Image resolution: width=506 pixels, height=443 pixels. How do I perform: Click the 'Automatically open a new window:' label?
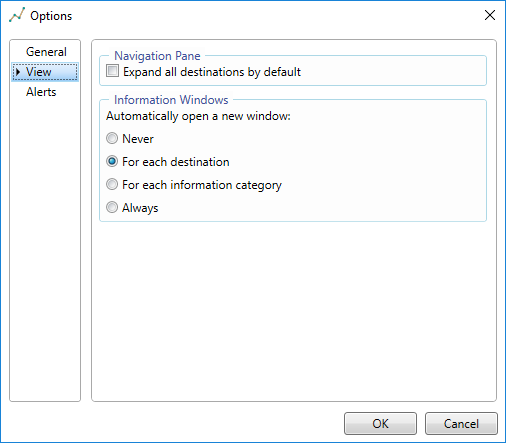point(198,116)
